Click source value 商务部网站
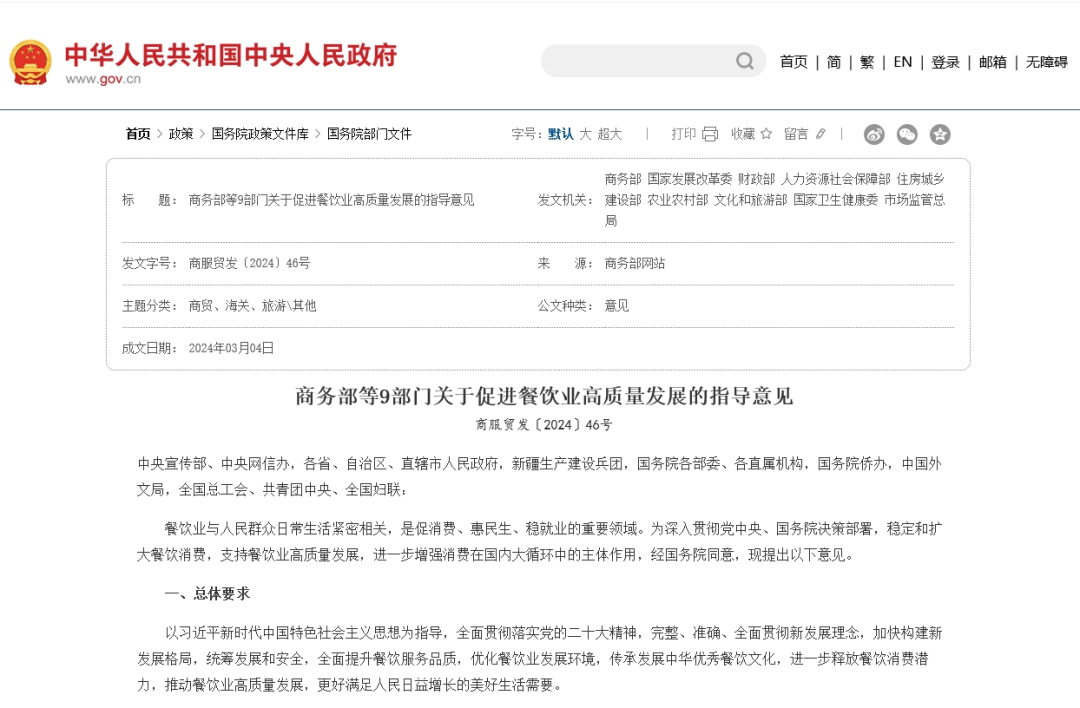The width and height of the screenshot is (1080, 708). coord(635,263)
